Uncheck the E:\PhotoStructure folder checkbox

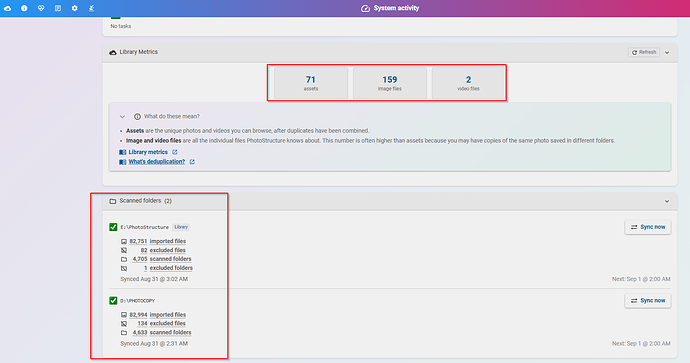(x=113, y=227)
